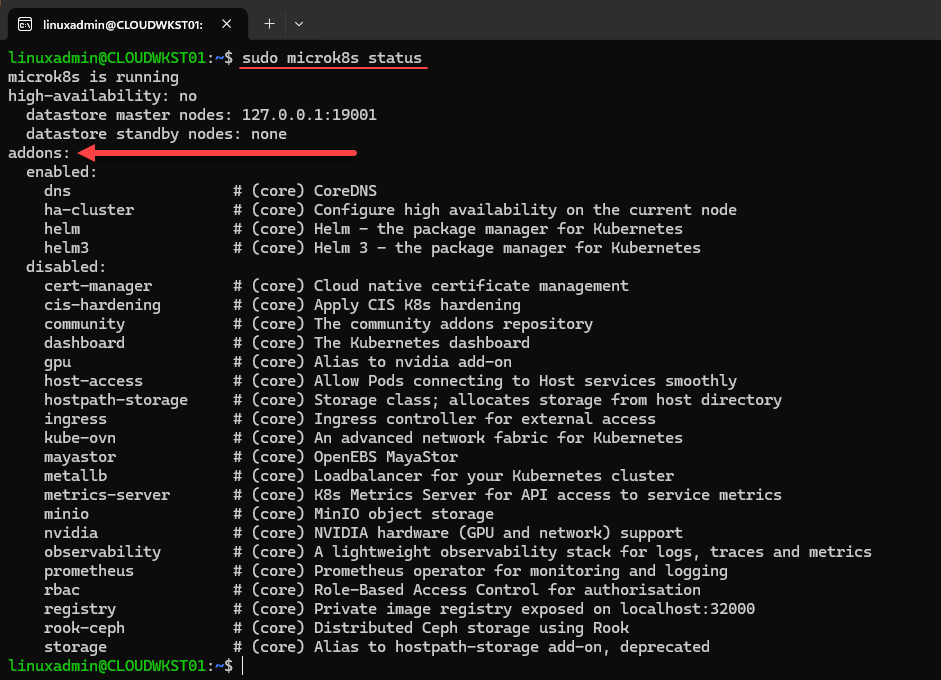The image size is (941, 680).
Task: Expand the new tab profile dropdown chevron
Action: click(x=299, y=23)
